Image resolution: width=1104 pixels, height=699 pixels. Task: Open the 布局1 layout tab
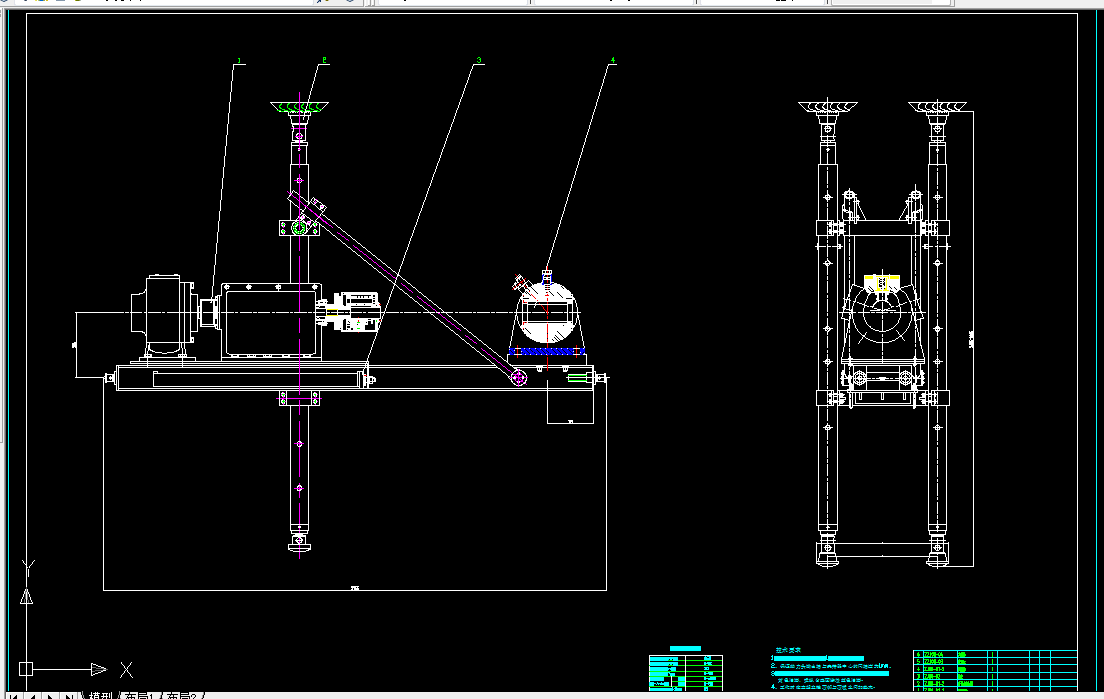click(x=139, y=695)
